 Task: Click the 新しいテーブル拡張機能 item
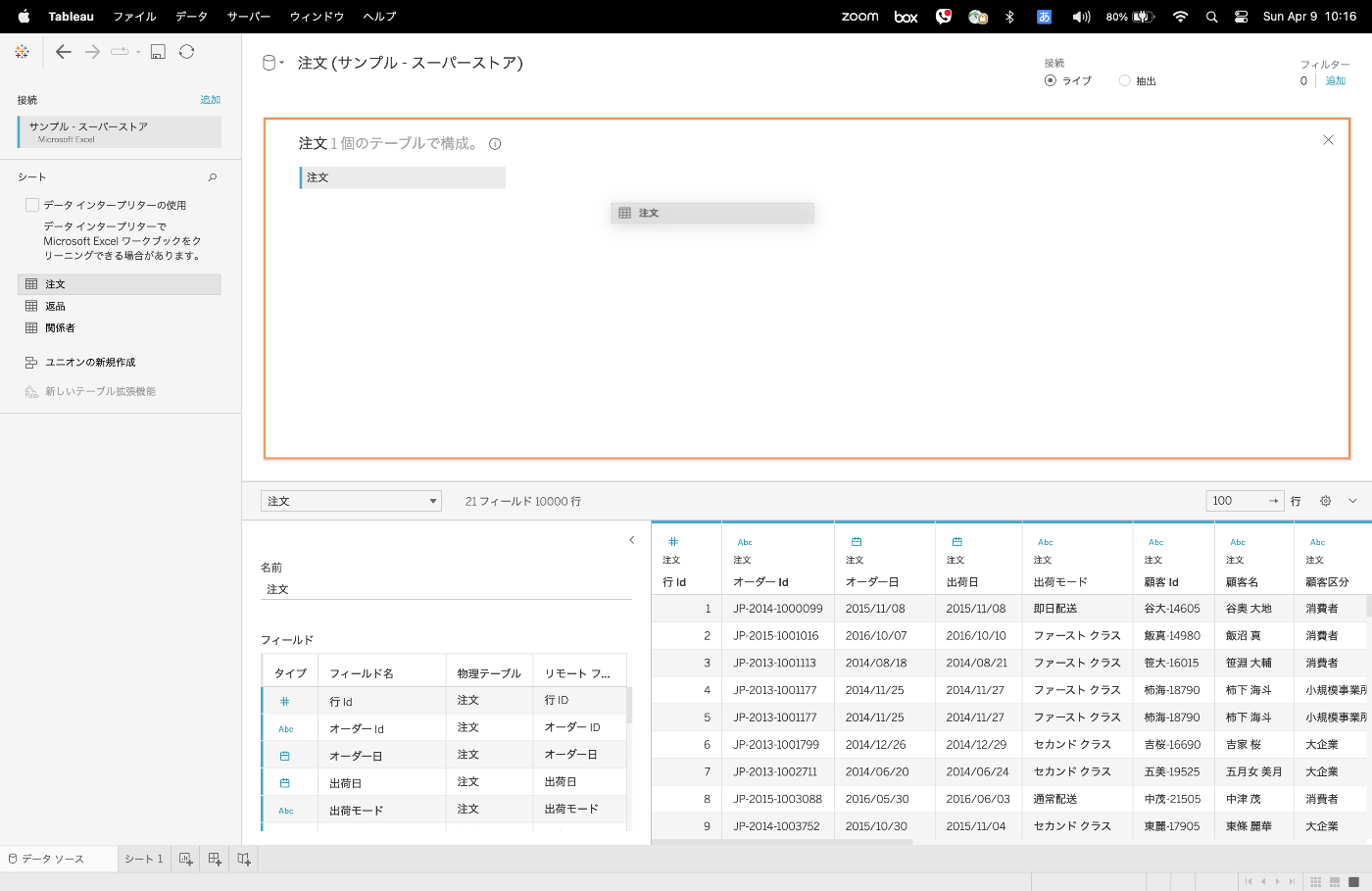click(x=90, y=391)
